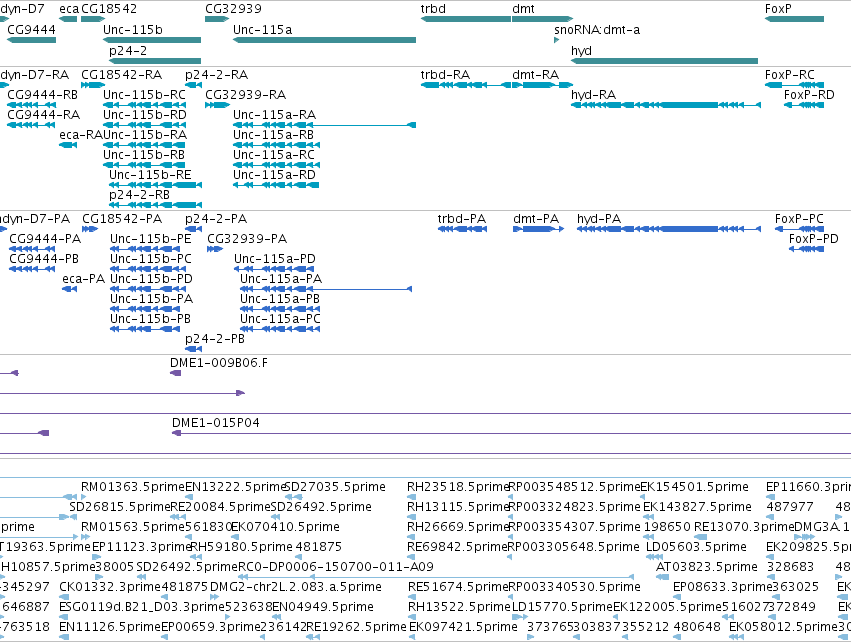Click the hyd-RA transcript
The image size is (851, 642).
click(x=666, y=105)
